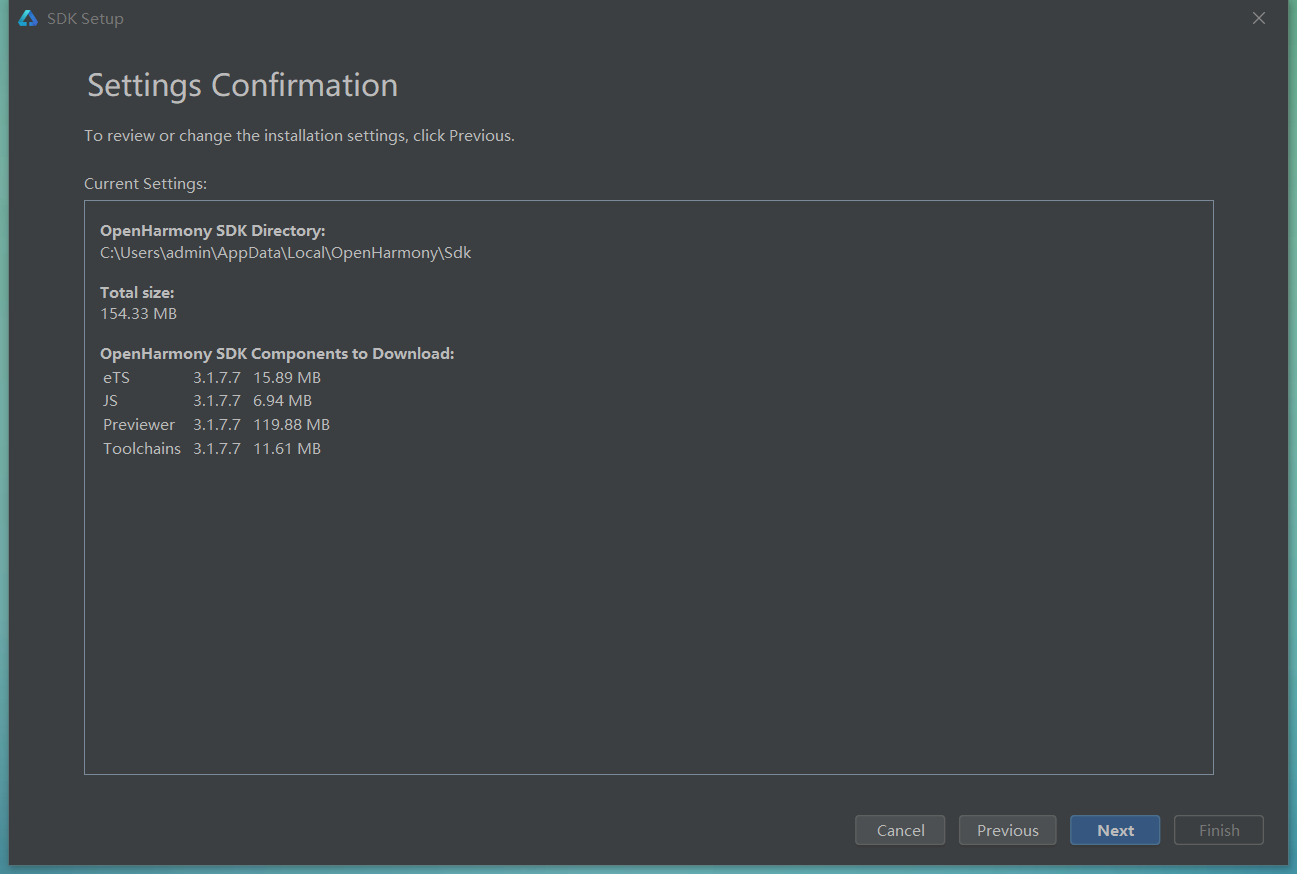Click the Toolchains version number 3.1.7.7
1297x874 pixels.
tap(217, 449)
